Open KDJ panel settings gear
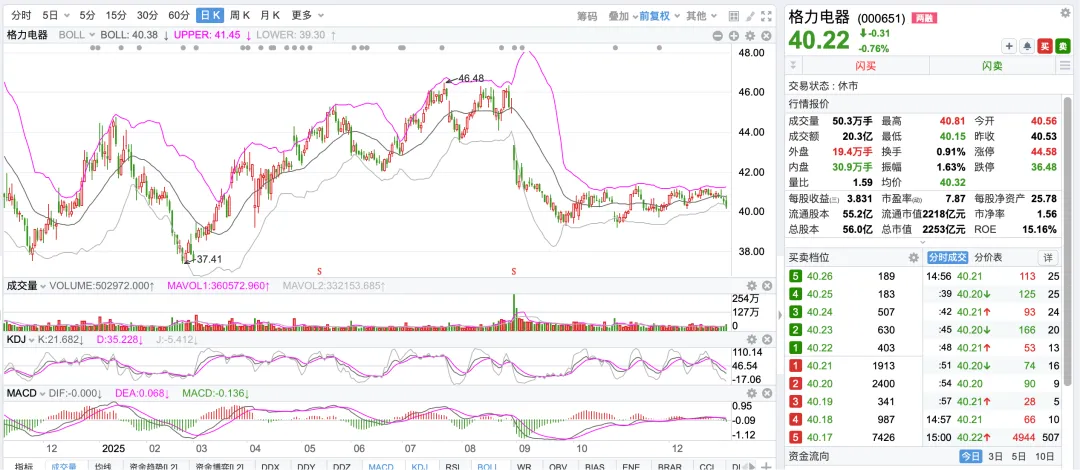 click(751, 339)
